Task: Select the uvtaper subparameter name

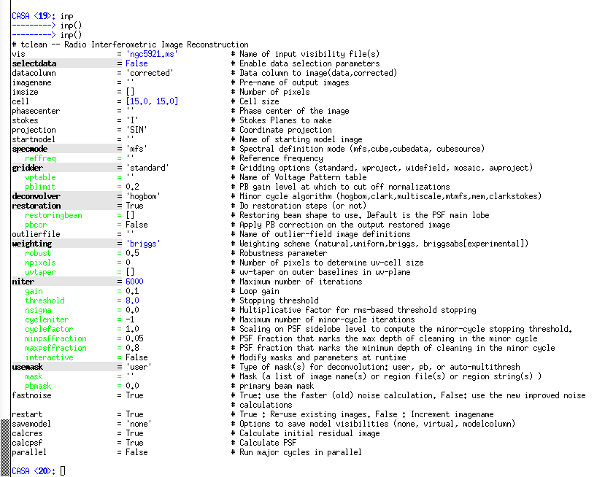Action: [x=40, y=272]
